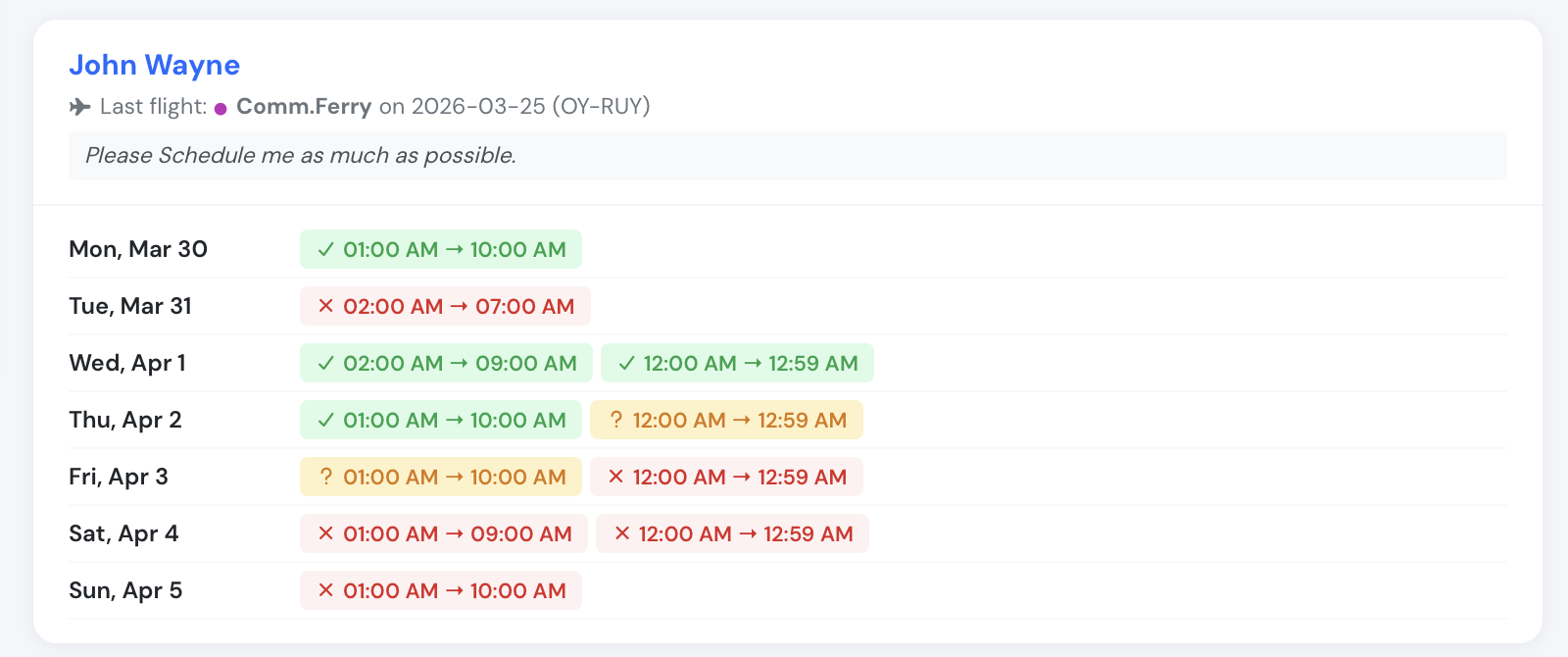Viewport: 1568px width, 657px height.
Task: Select the Tue, Mar 31 02:00 AM → 07:00 AM slot
Action: pyautogui.click(x=445, y=306)
